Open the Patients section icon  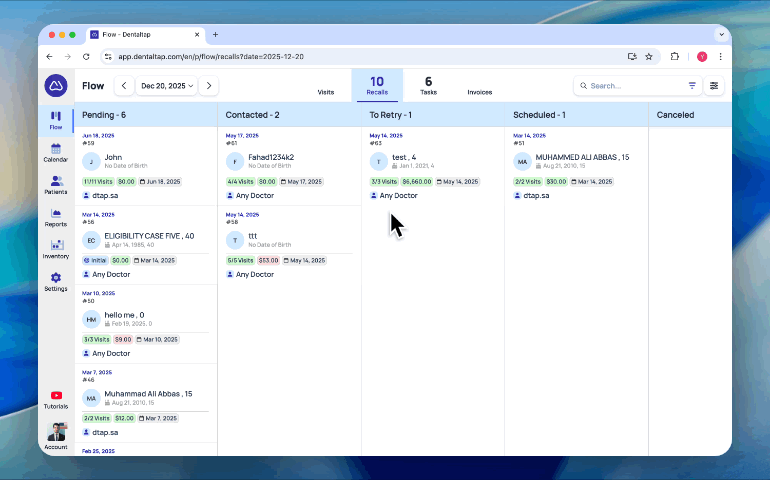(56, 184)
